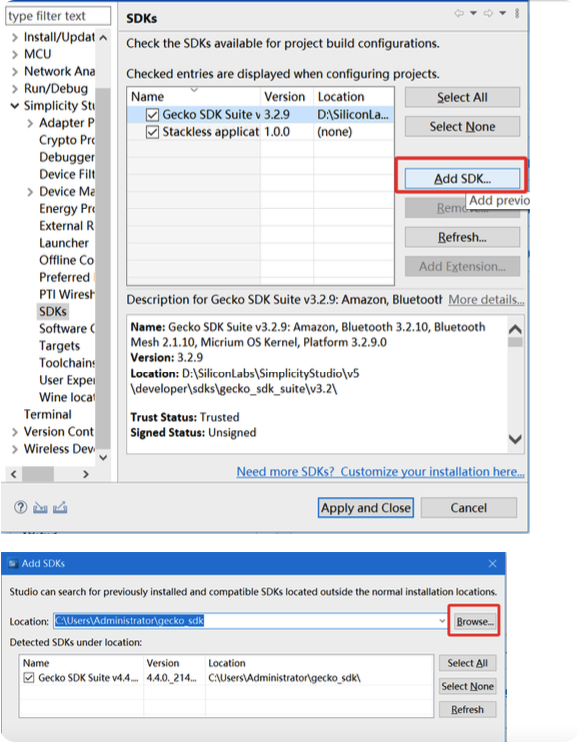Click the help question mark icon

(20, 507)
